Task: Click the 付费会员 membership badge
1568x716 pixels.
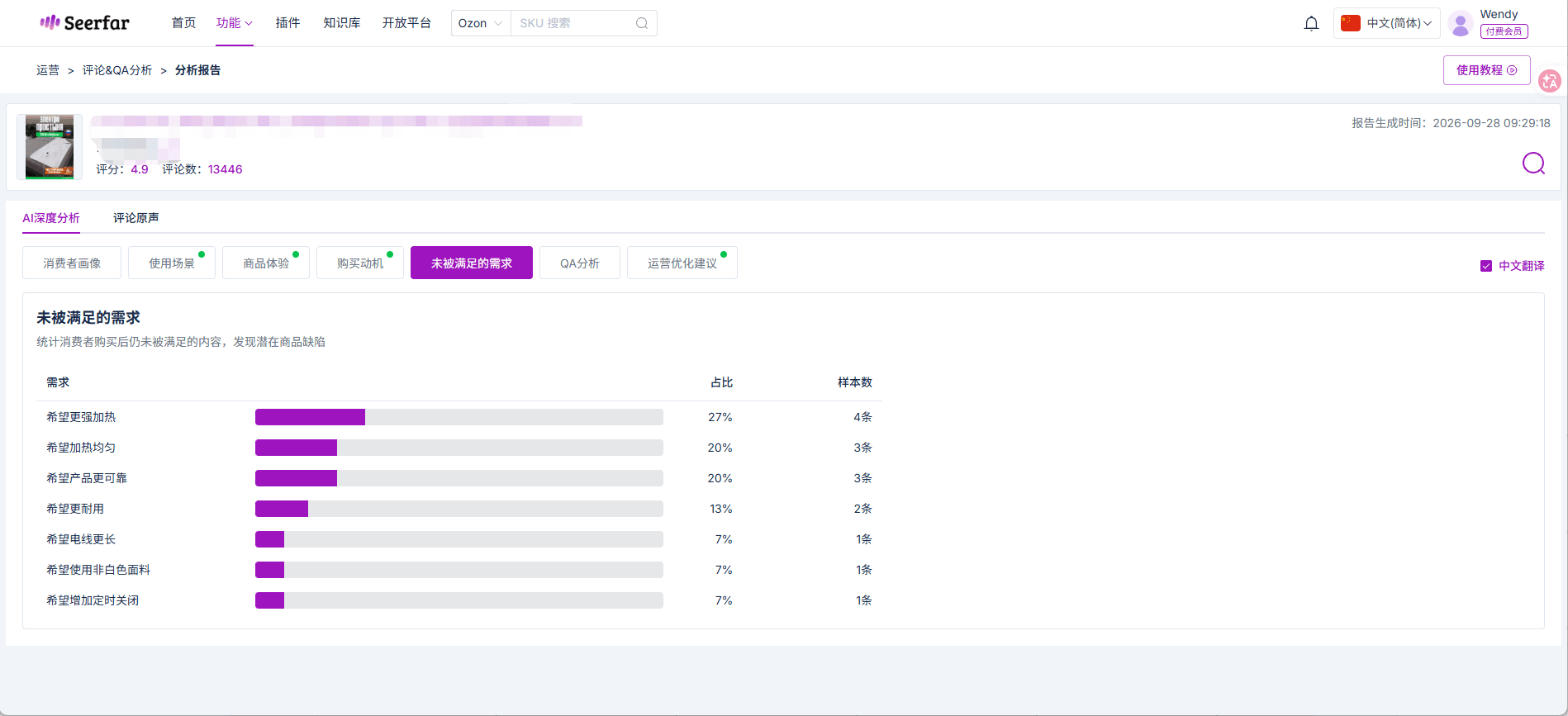Action: tap(1504, 31)
